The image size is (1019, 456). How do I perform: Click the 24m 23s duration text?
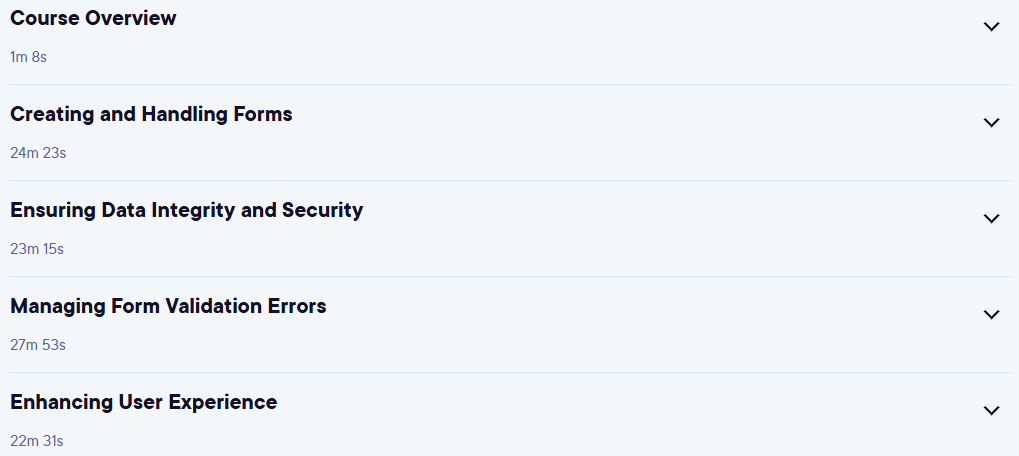38,153
